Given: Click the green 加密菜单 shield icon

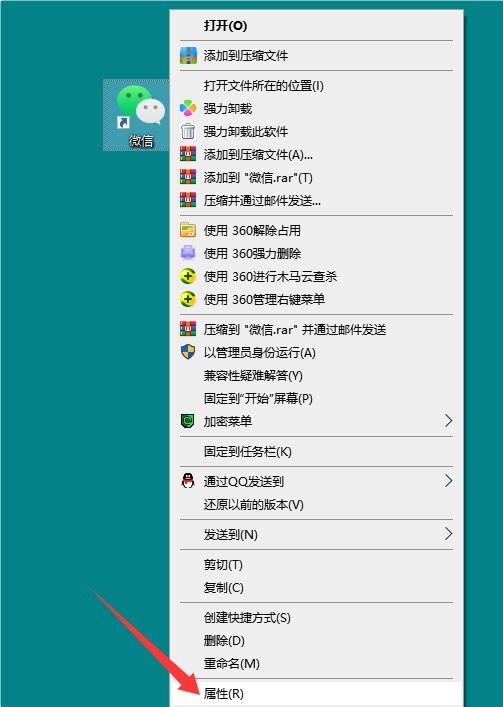Looking at the screenshot, I should tap(188, 421).
